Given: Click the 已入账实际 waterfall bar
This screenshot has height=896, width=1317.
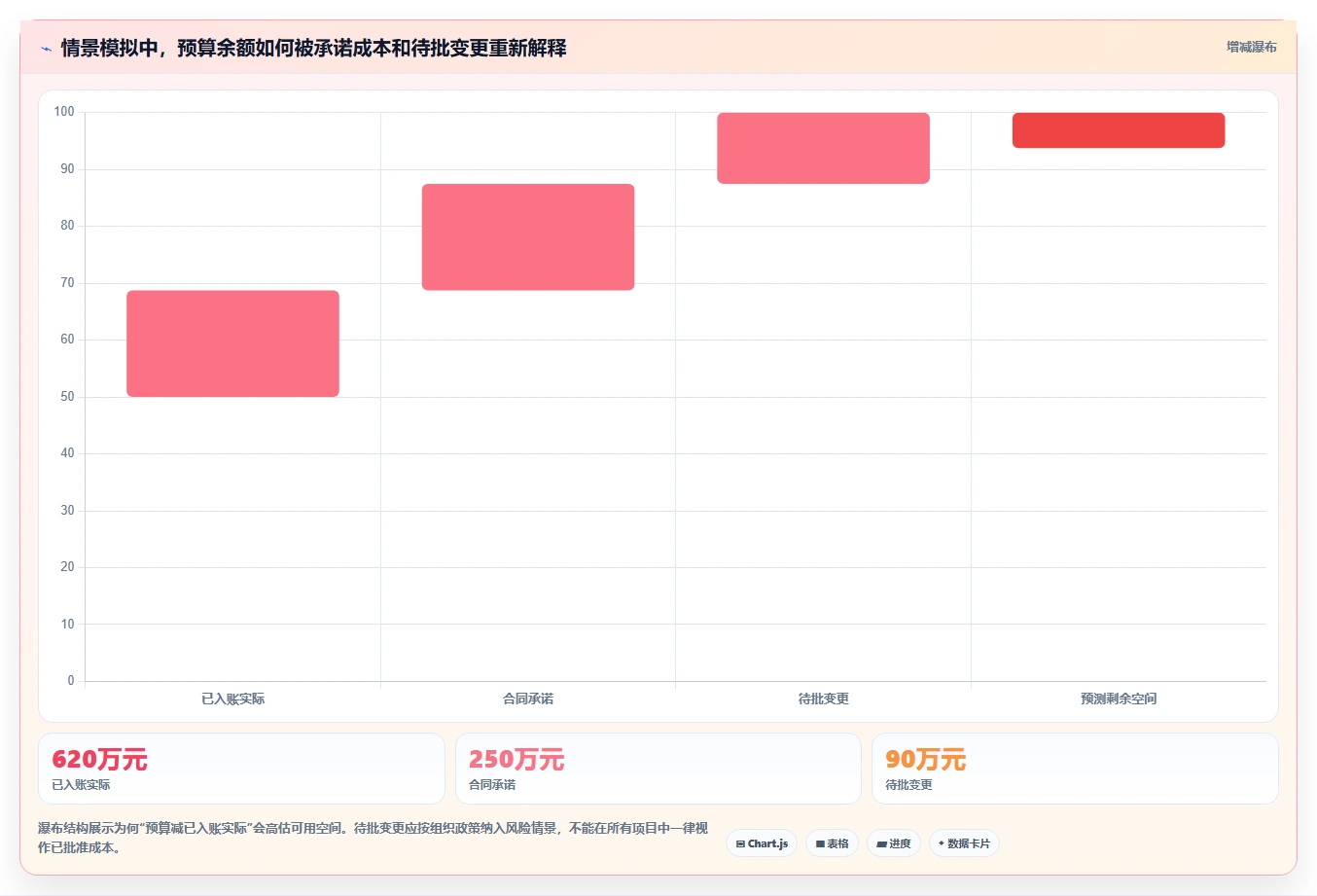Looking at the screenshot, I should click(x=232, y=343).
